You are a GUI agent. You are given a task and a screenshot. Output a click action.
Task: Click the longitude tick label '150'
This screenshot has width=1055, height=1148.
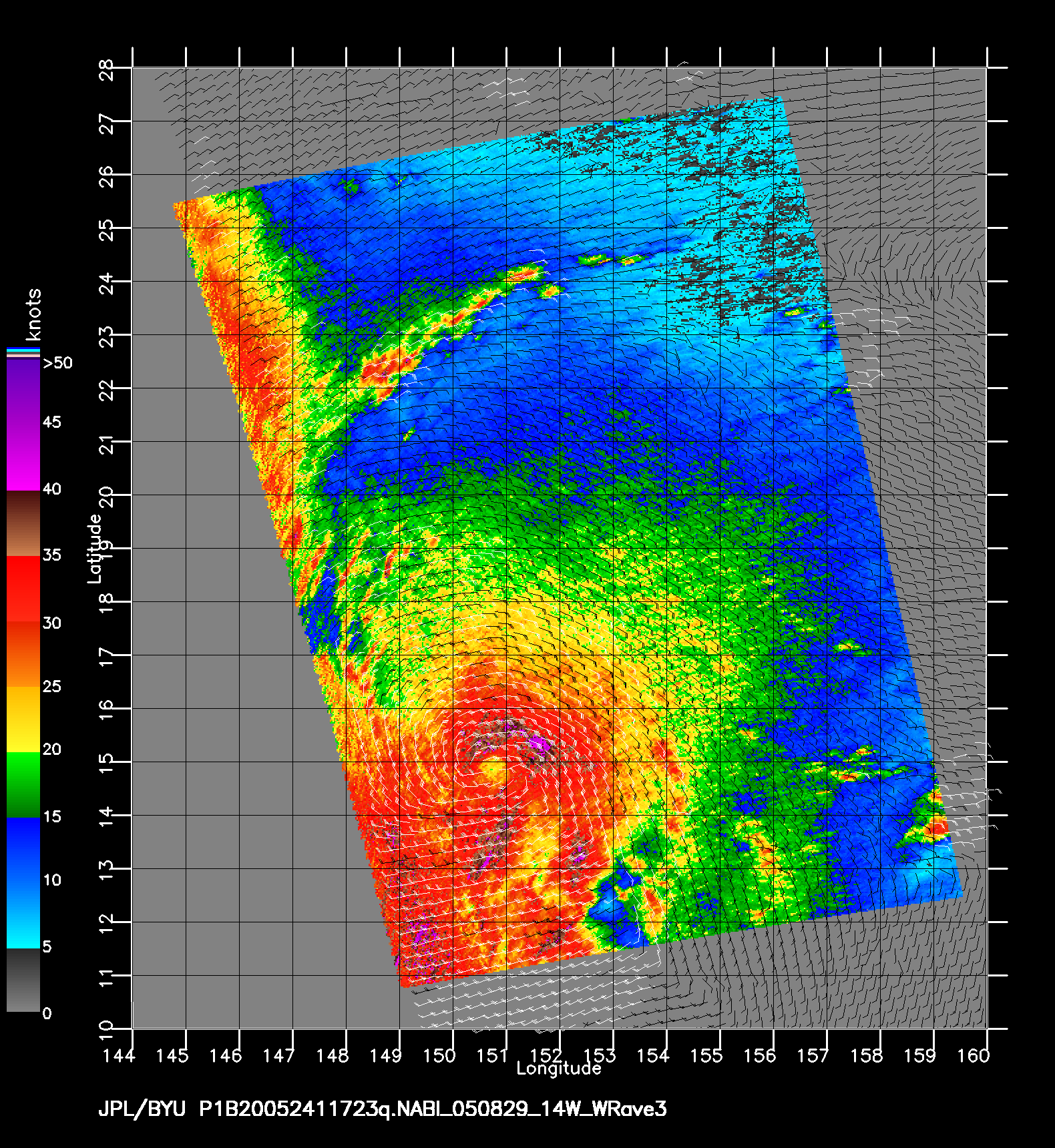[x=439, y=1056]
